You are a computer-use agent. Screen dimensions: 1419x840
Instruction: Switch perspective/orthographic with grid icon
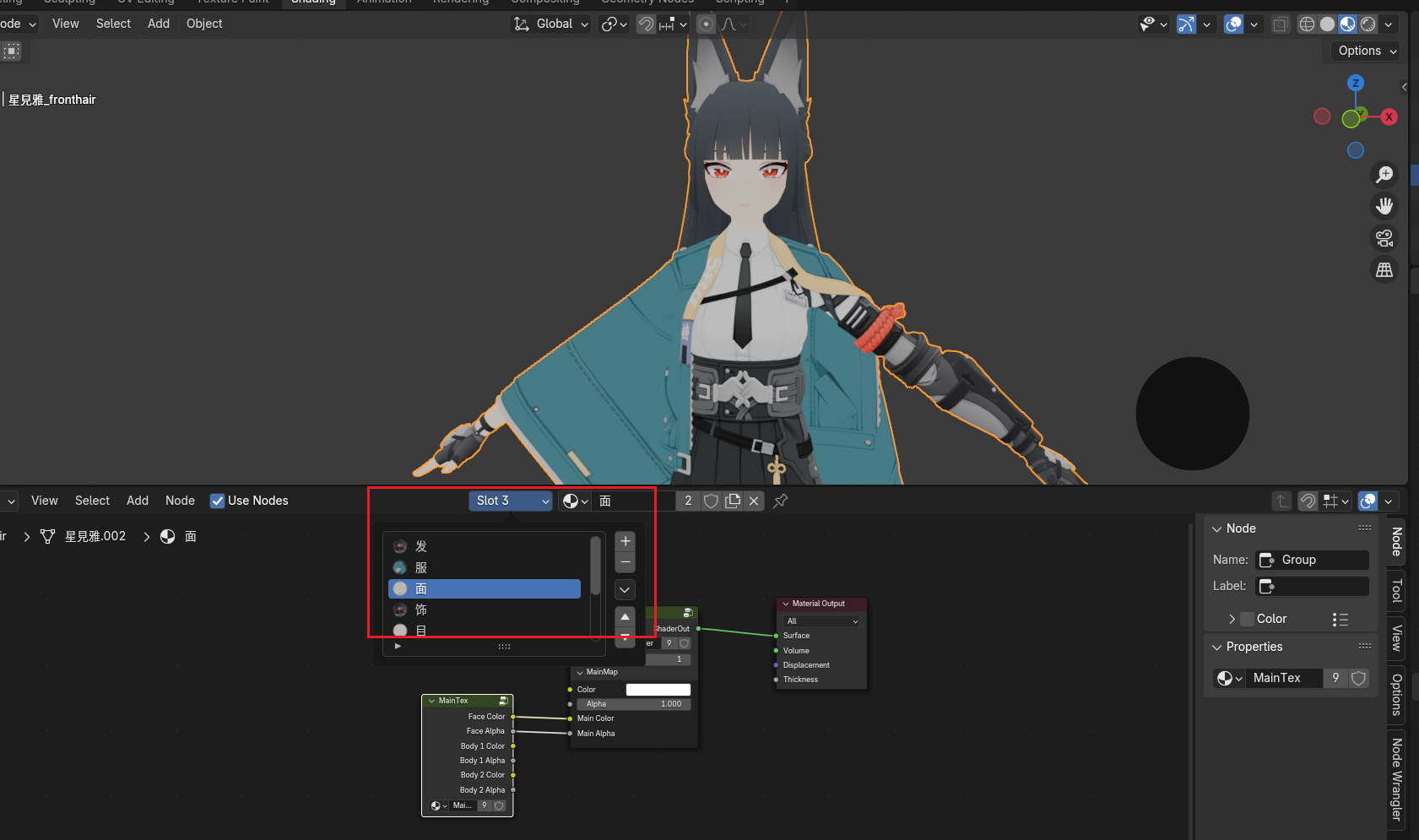[x=1384, y=270]
